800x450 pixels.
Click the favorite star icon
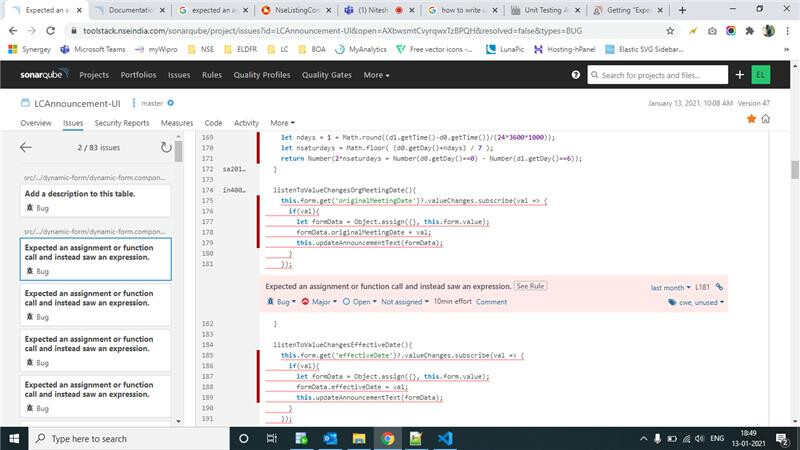click(751, 119)
